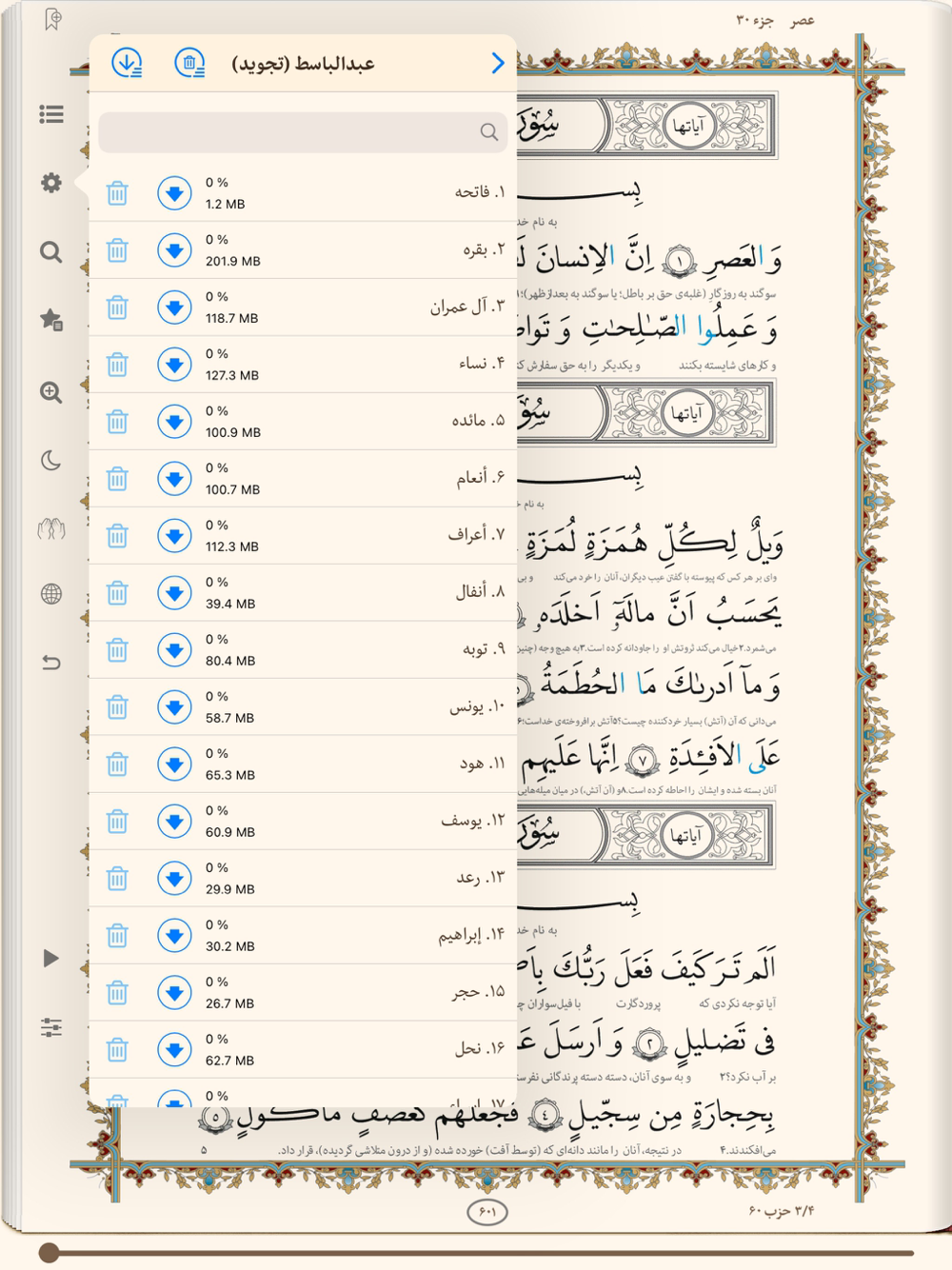Download surah ۱۲. یوسف
The width and height of the screenshot is (952, 1270).
(x=174, y=822)
